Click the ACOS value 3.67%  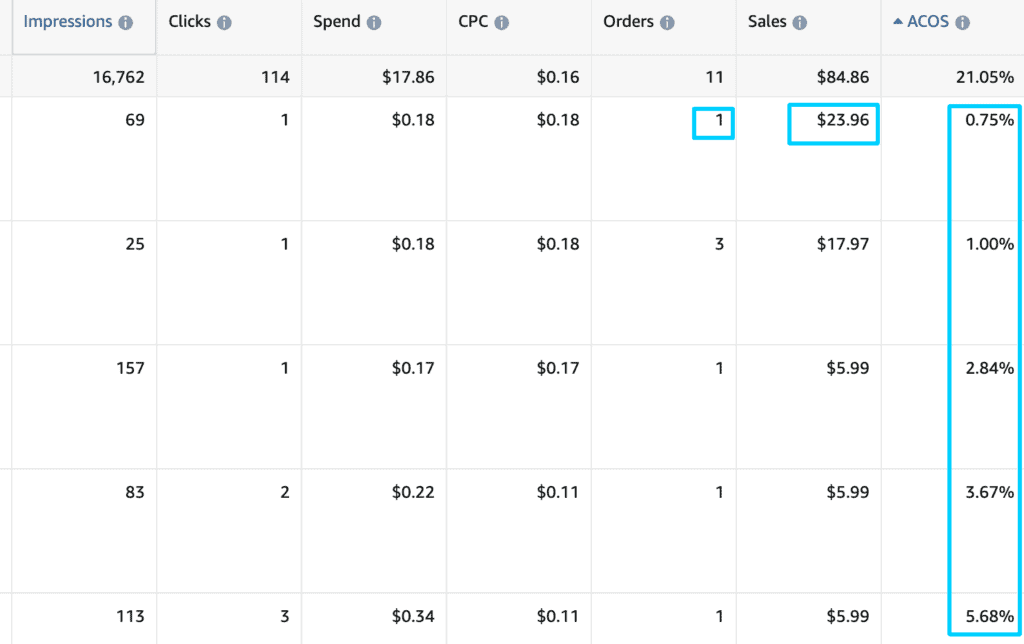tap(990, 492)
